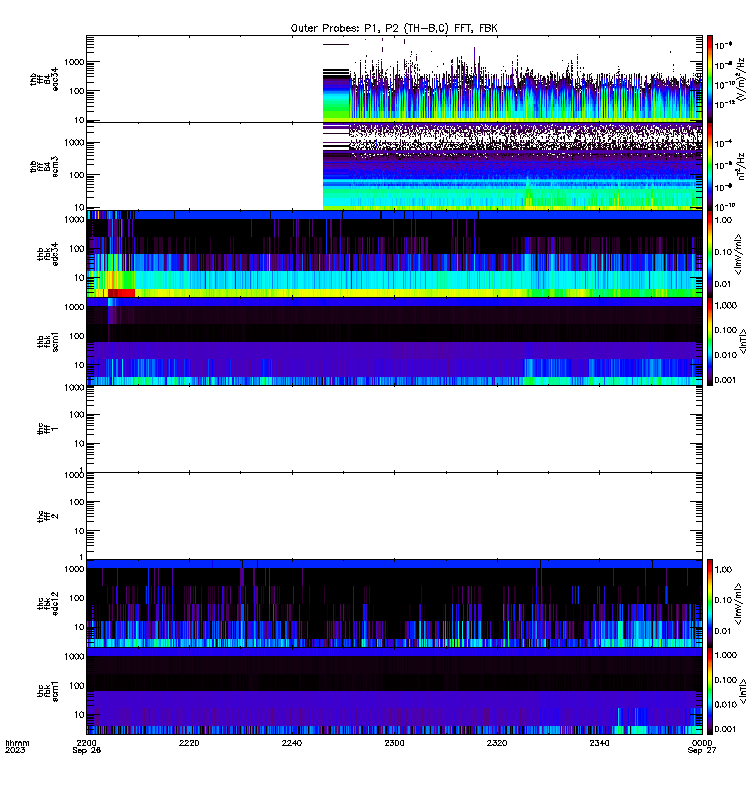Click the thb fff scm3 spectrogram data region

pos(512,166)
